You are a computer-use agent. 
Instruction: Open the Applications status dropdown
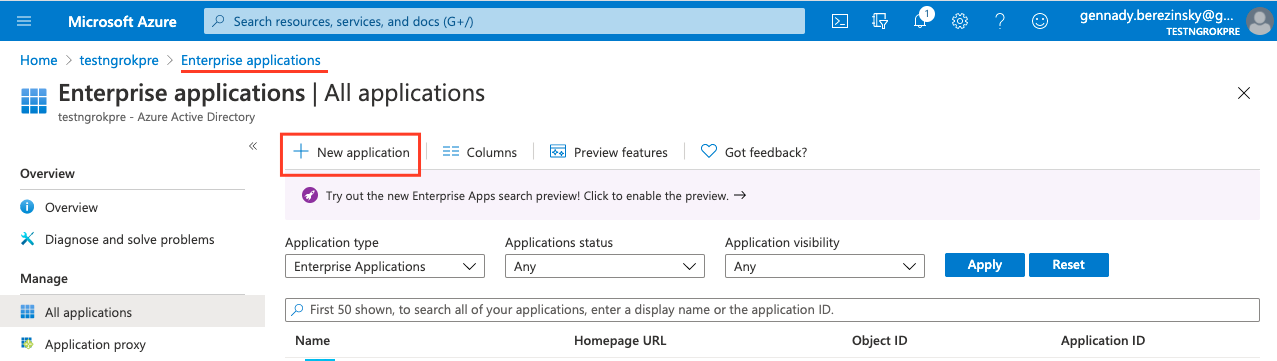(605, 267)
